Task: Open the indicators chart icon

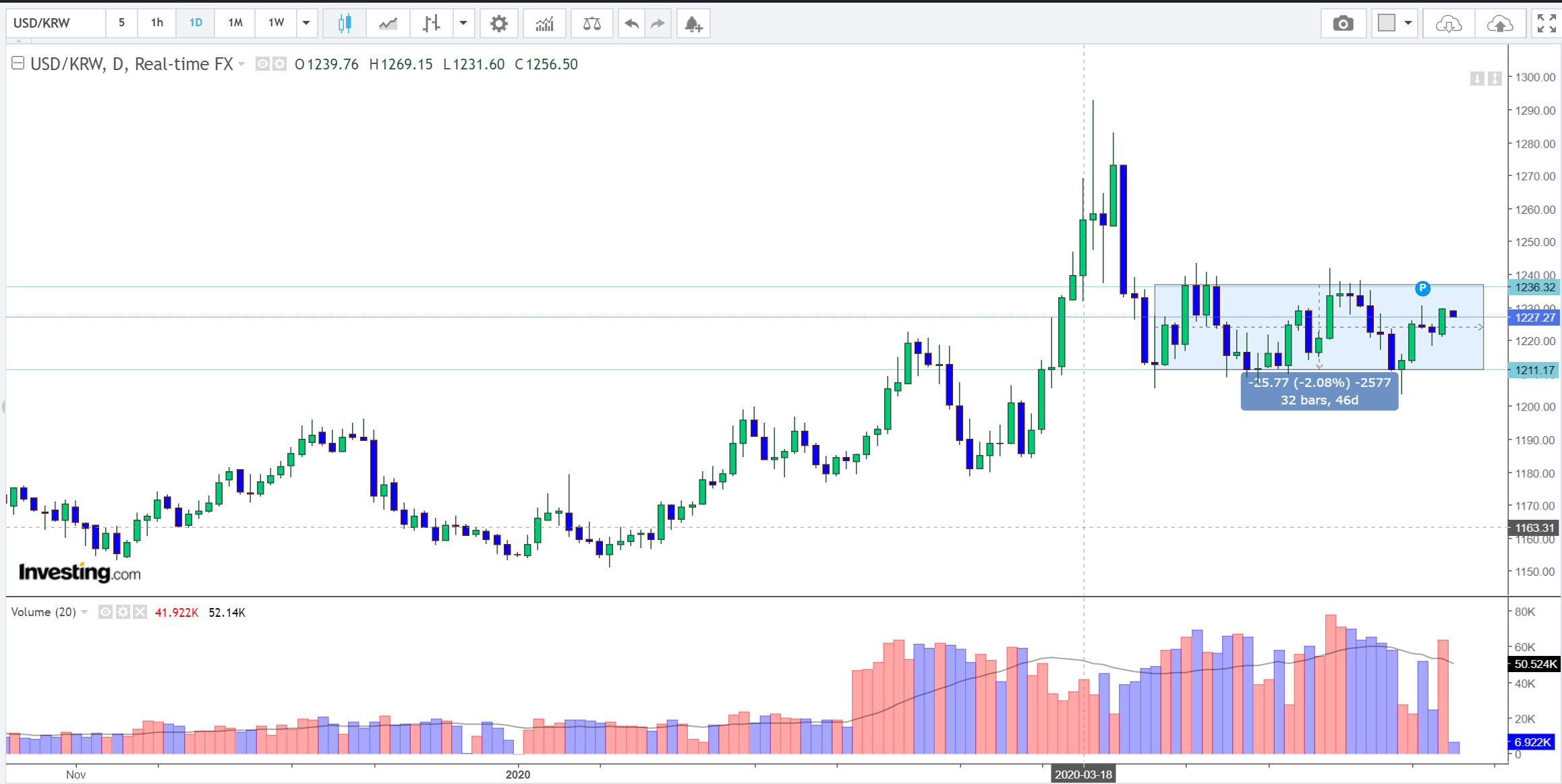Action: (544, 24)
